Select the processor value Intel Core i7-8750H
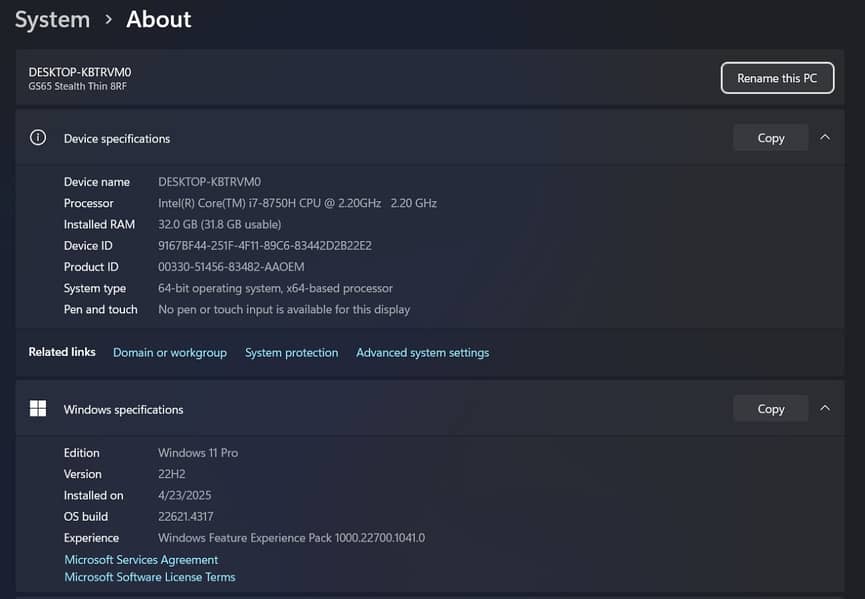This screenshot has height=599, width=865. pos(297,203)
